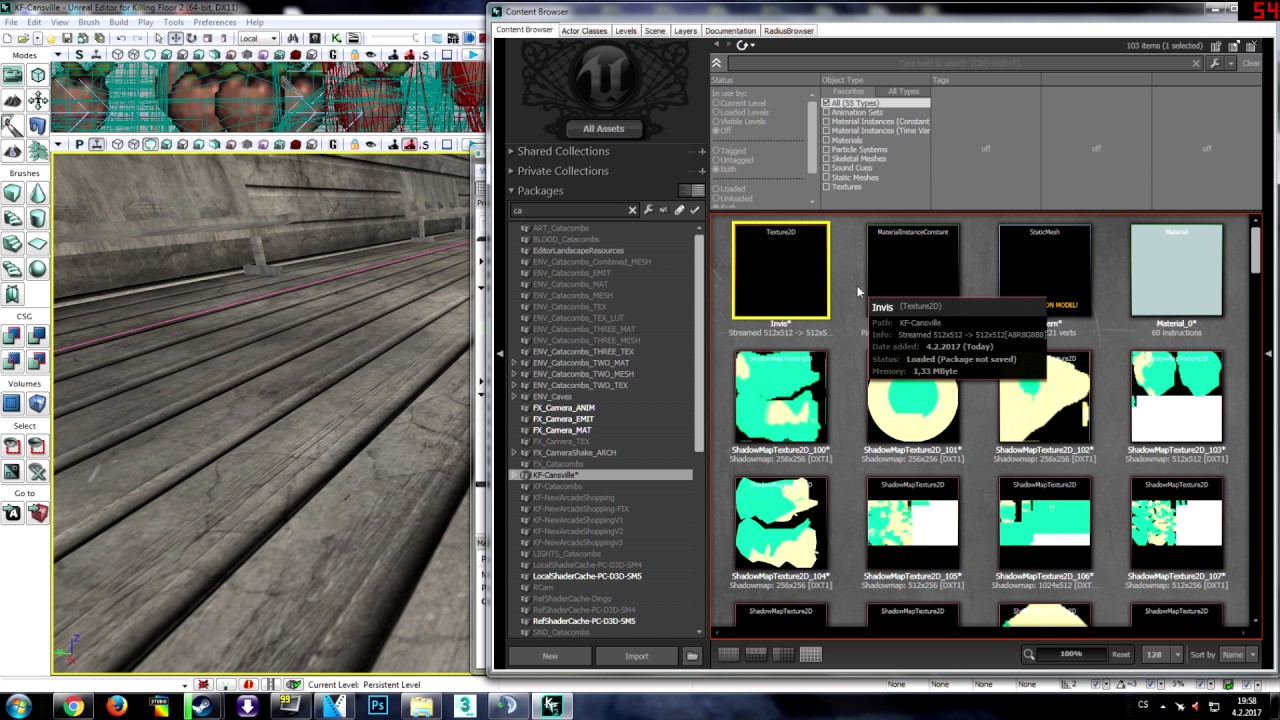Click the Import button
The height and width of the screenshot is (720, 1280).
(636, 656)
